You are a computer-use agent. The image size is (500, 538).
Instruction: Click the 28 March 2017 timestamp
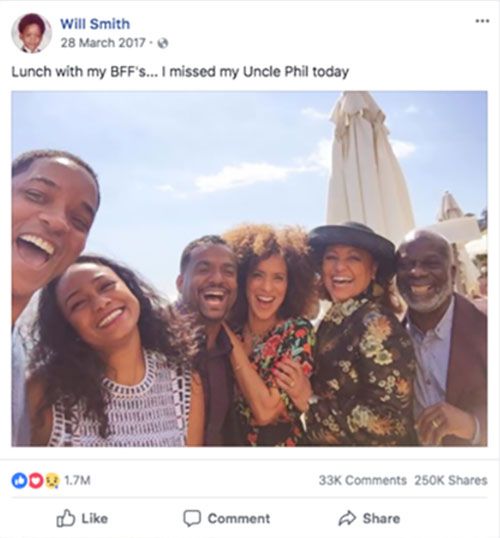click(103, 43)
